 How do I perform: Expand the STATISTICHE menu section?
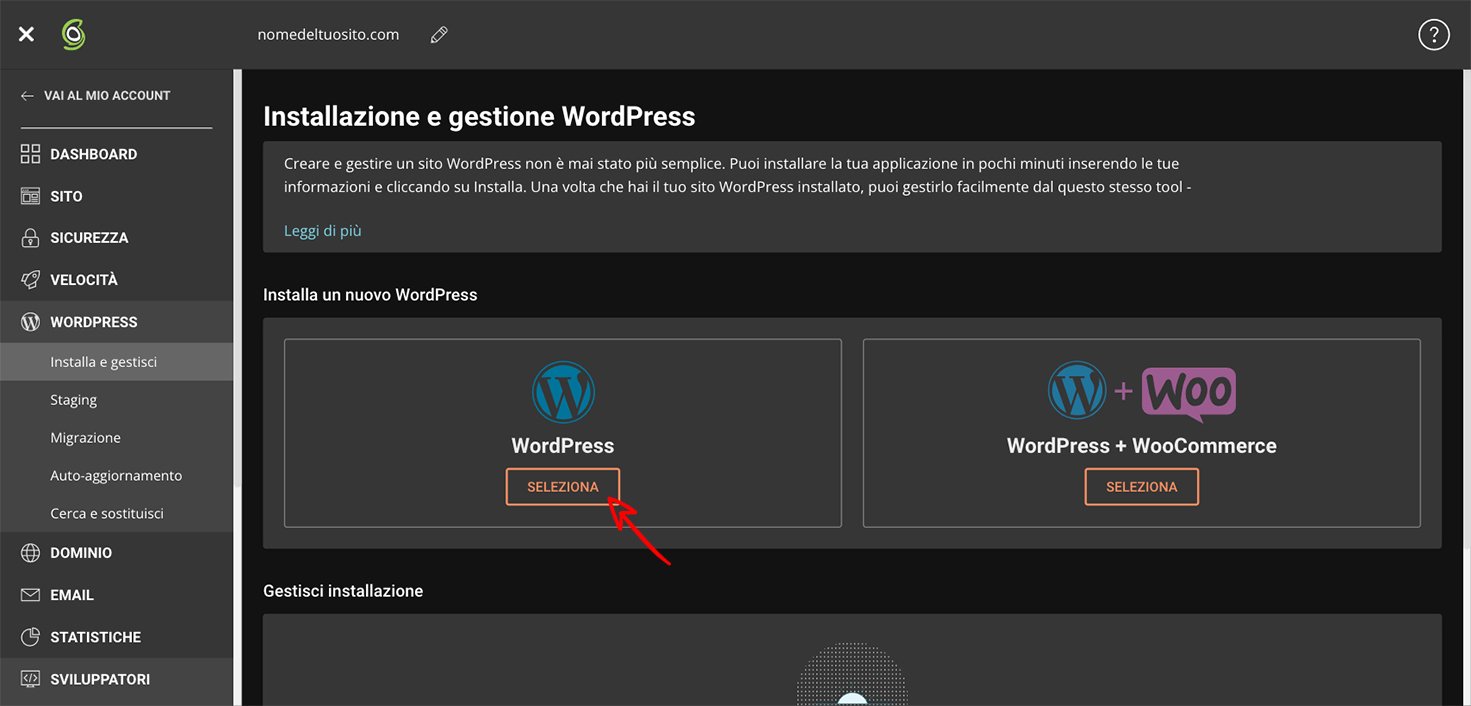point(116,637)
